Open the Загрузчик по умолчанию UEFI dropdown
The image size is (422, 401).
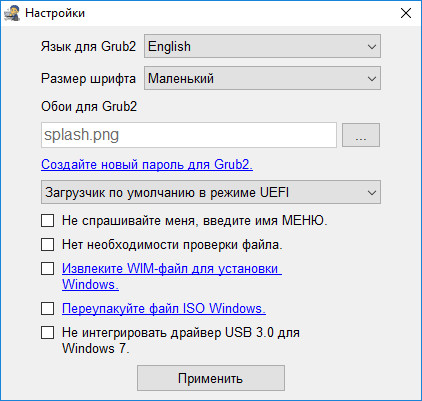point(211,192)
